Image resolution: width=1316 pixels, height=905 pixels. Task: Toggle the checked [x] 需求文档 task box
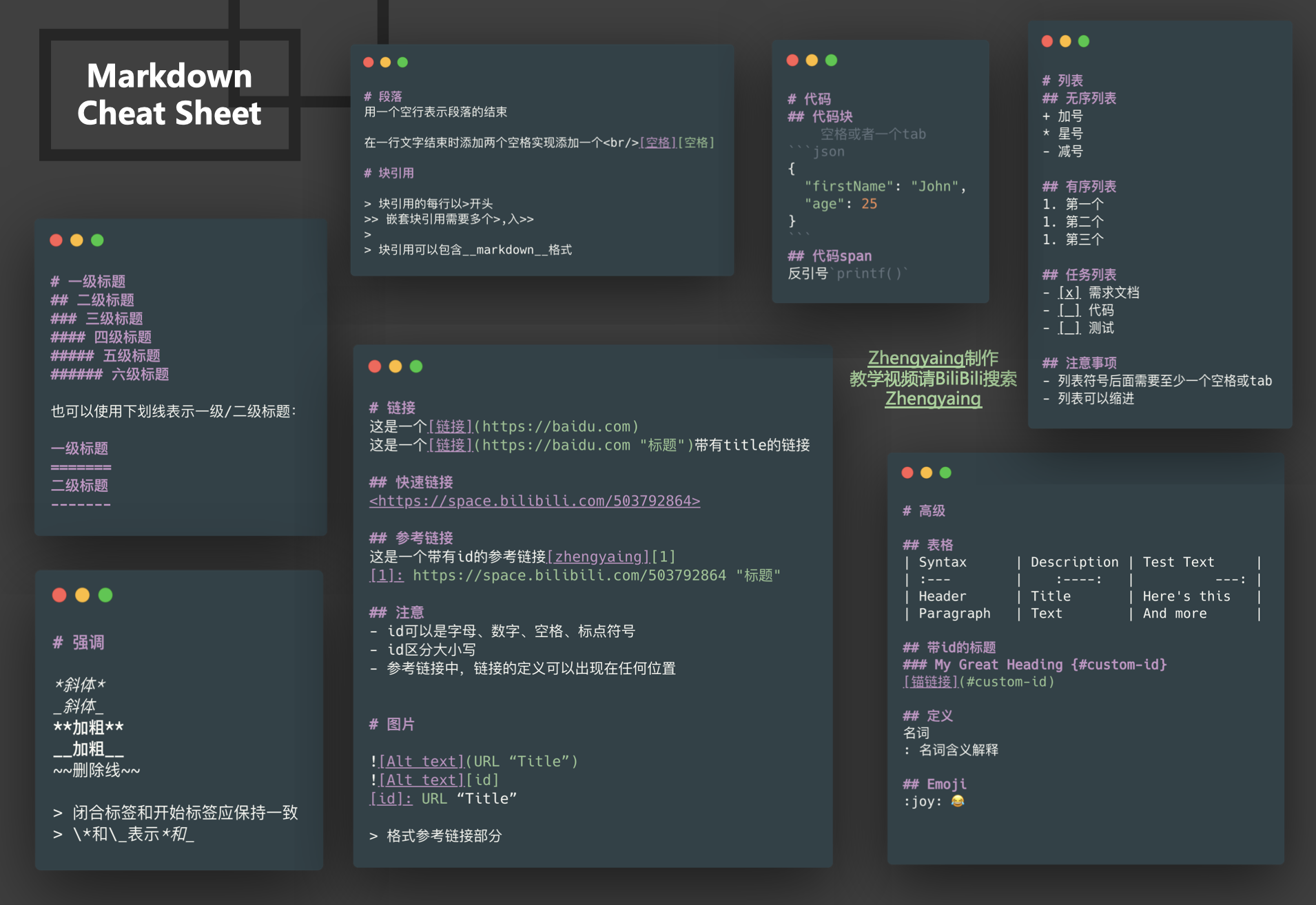pos(1069,293)
